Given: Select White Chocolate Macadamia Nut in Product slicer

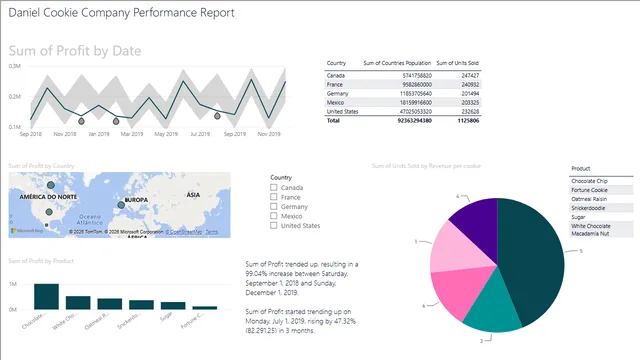Looking at the screenshot, I should point(601,229).
